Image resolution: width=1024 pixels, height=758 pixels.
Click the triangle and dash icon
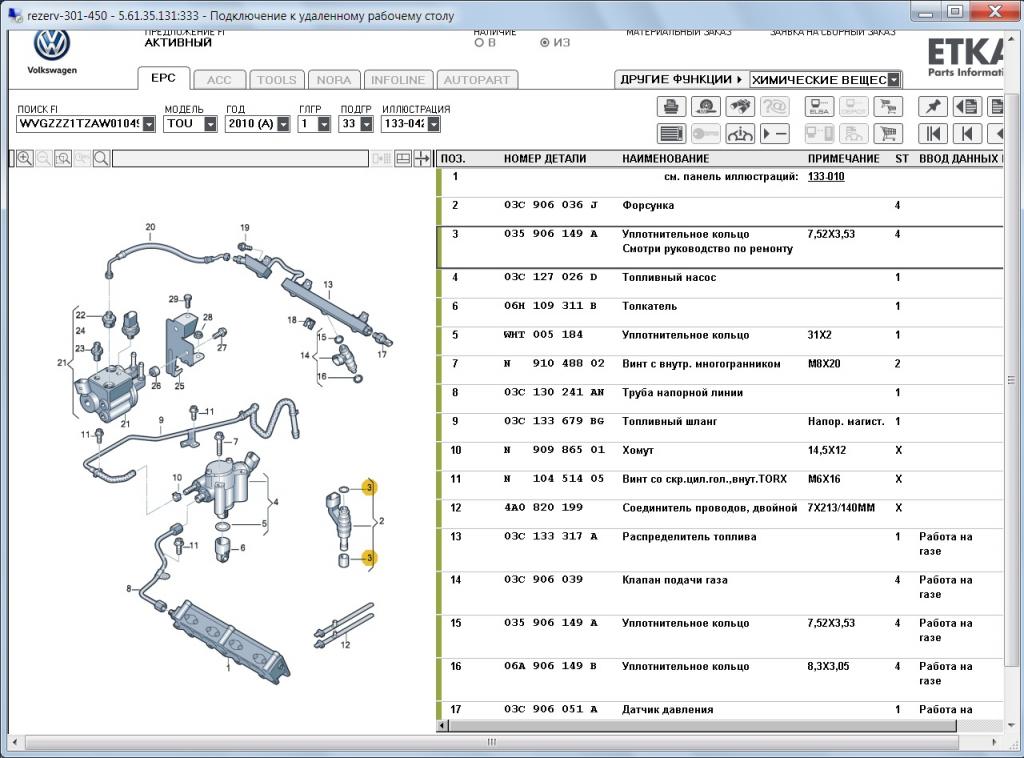775,134
